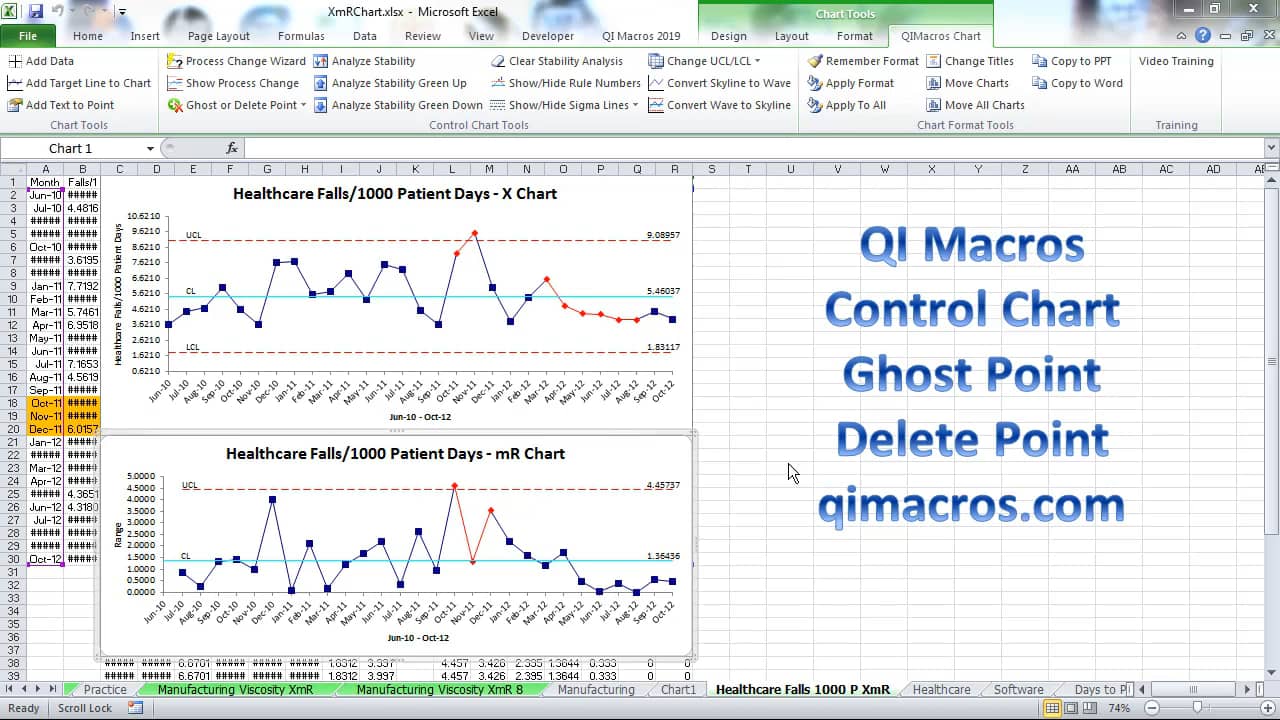Click Apply Format

(850, 83)
